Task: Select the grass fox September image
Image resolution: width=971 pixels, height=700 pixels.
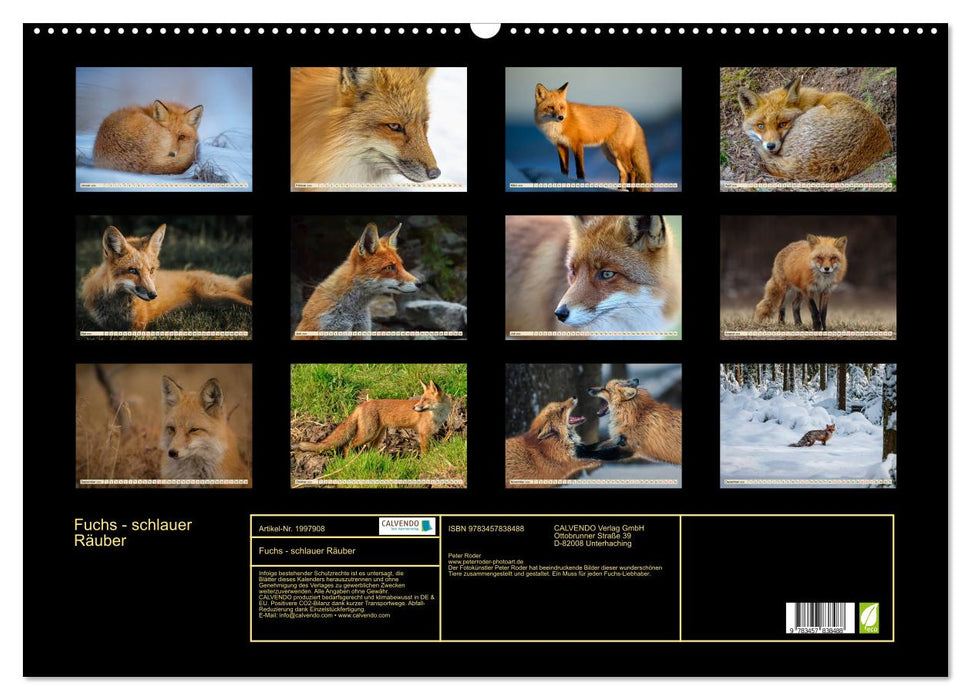Action: click(161, 425)
